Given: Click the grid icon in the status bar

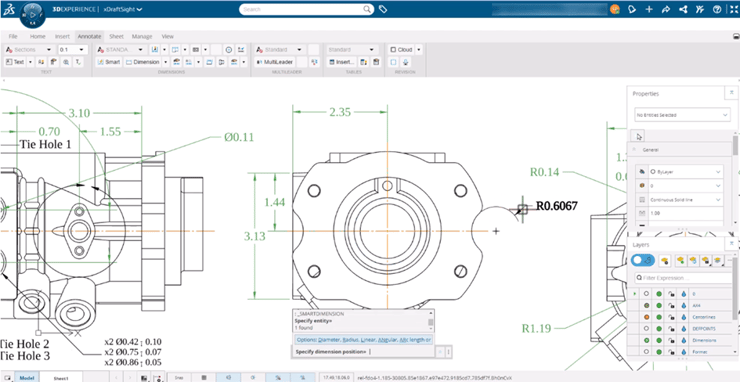Looking at the screenshot, I should [x=204, y=377].
